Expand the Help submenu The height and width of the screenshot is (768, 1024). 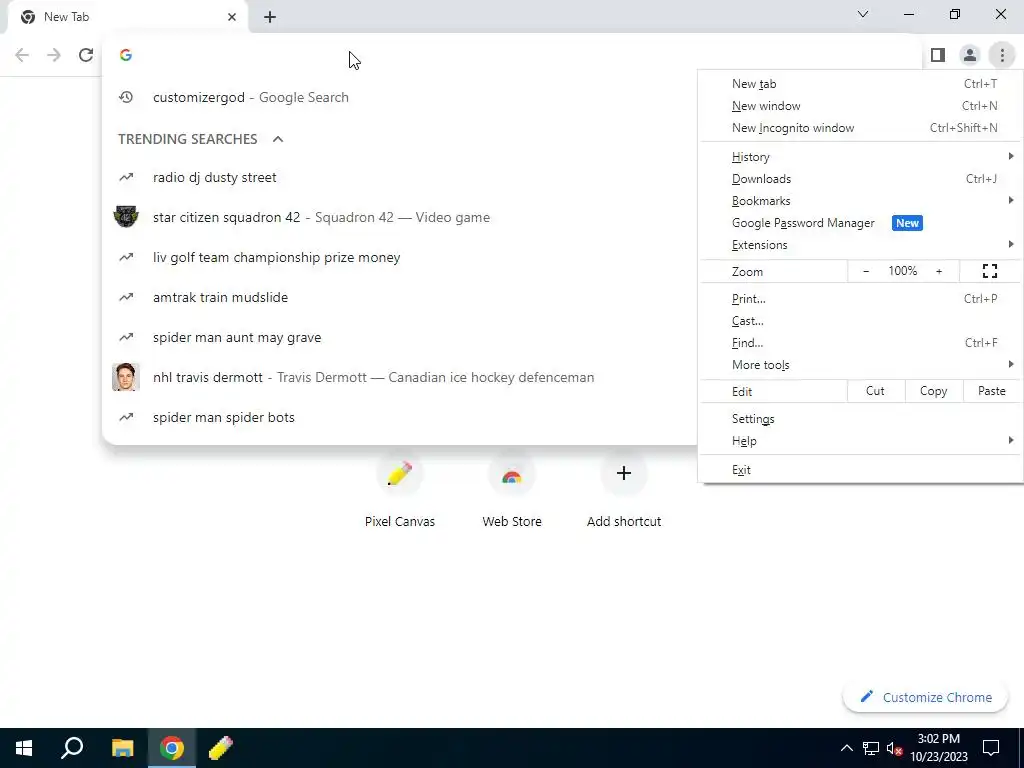coord(860,441)
